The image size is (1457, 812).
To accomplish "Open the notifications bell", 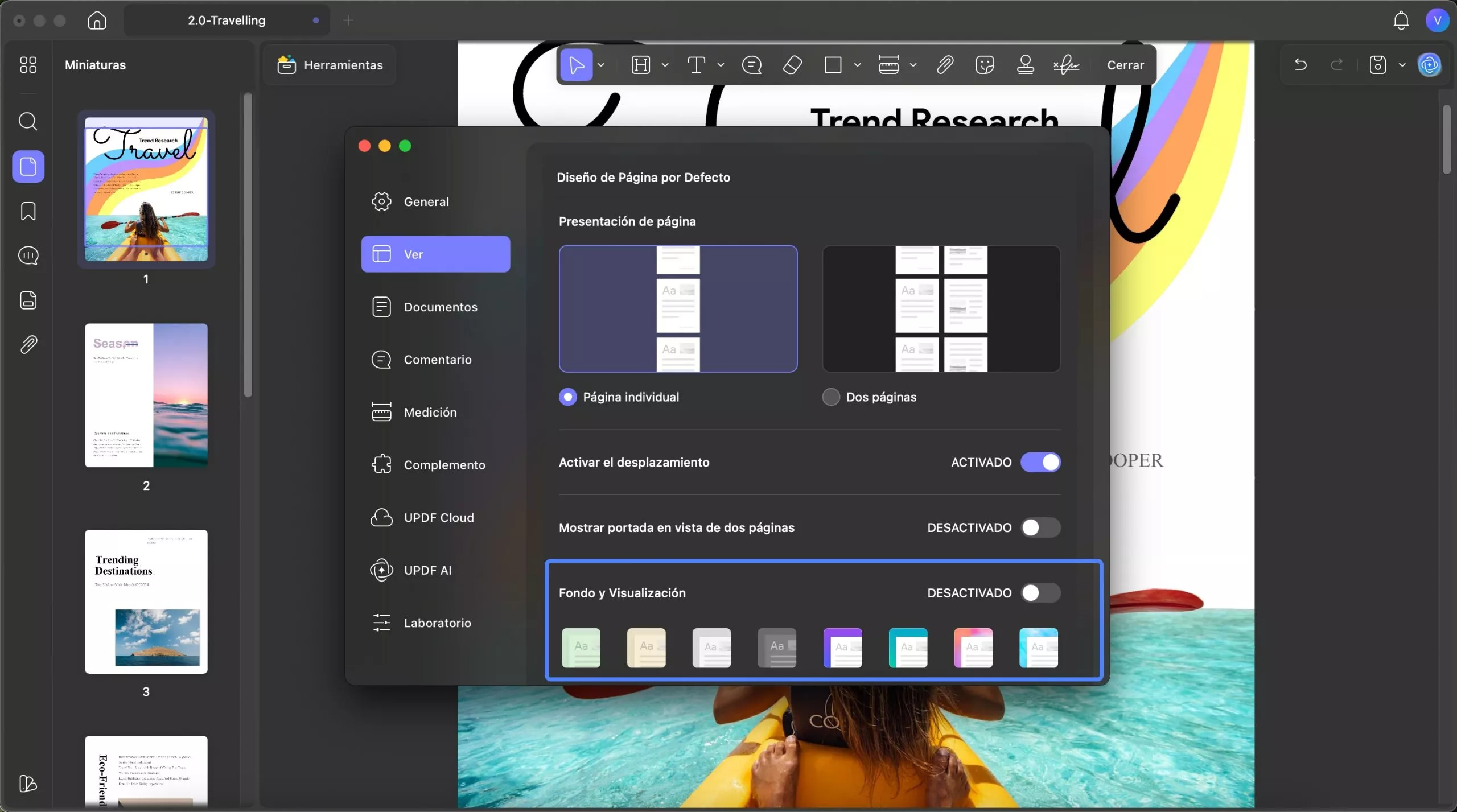I will [1401, 20].
